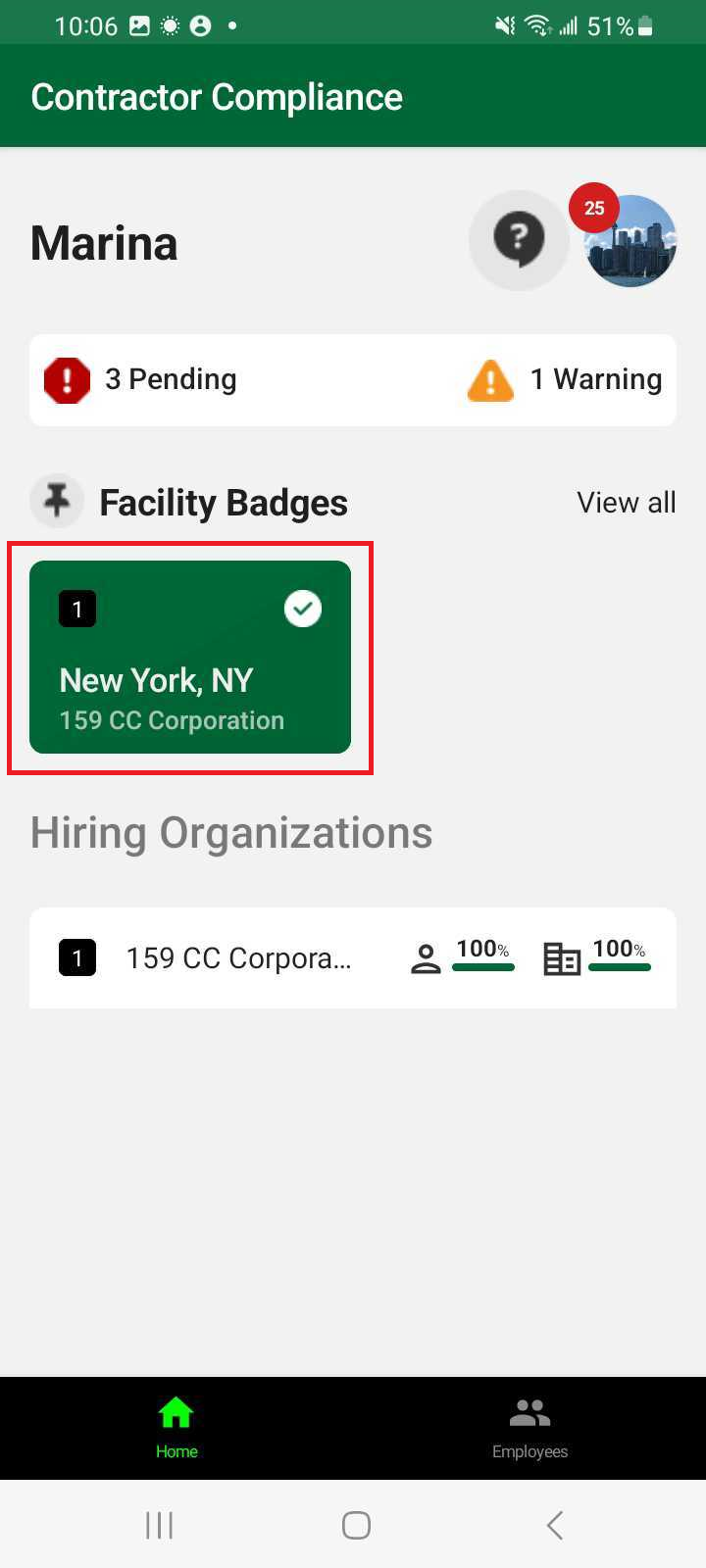706x1568 pixels.
Task: Tap the orange warning triangle icon
Action: click(x=490, y=380)
